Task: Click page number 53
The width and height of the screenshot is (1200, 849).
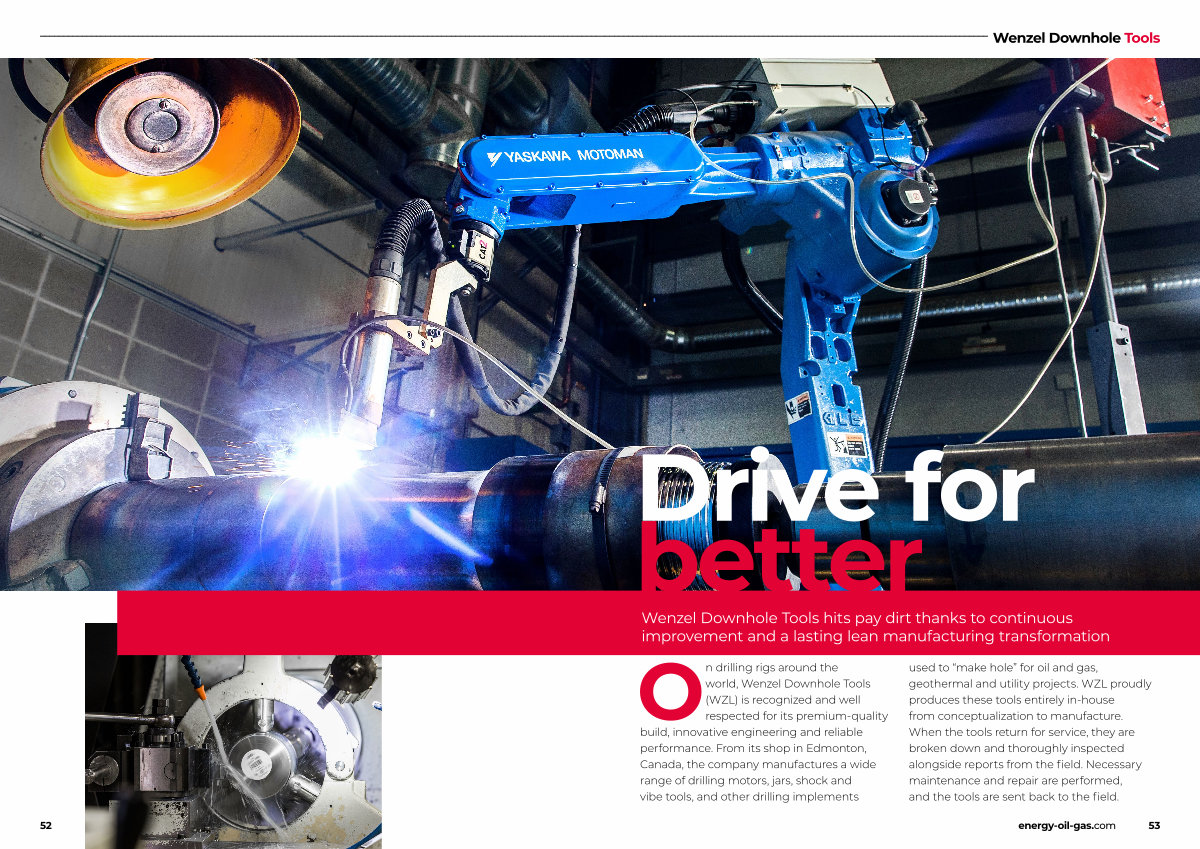Action: coord(1154,825)
